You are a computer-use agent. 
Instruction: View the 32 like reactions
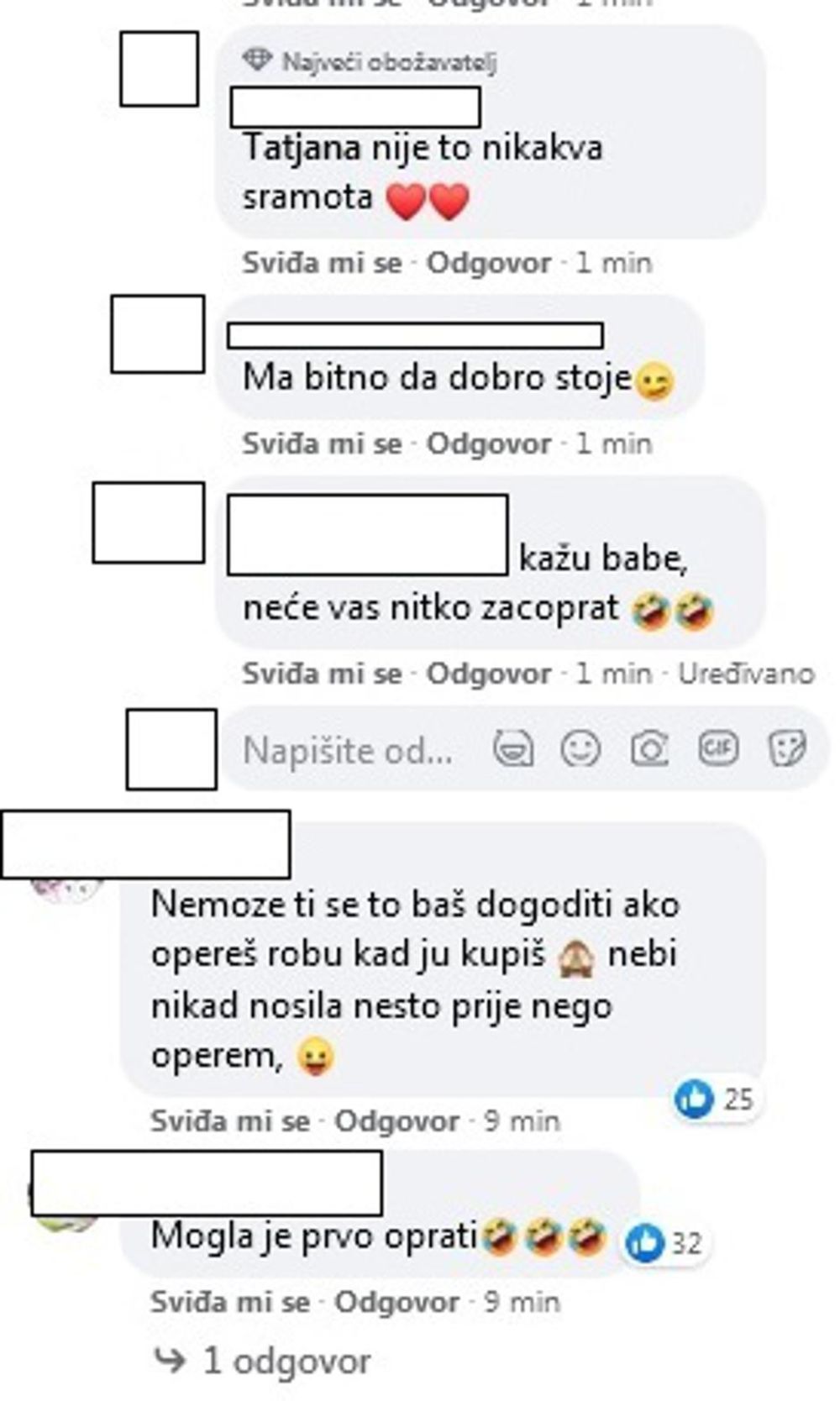click(665, 1242)
